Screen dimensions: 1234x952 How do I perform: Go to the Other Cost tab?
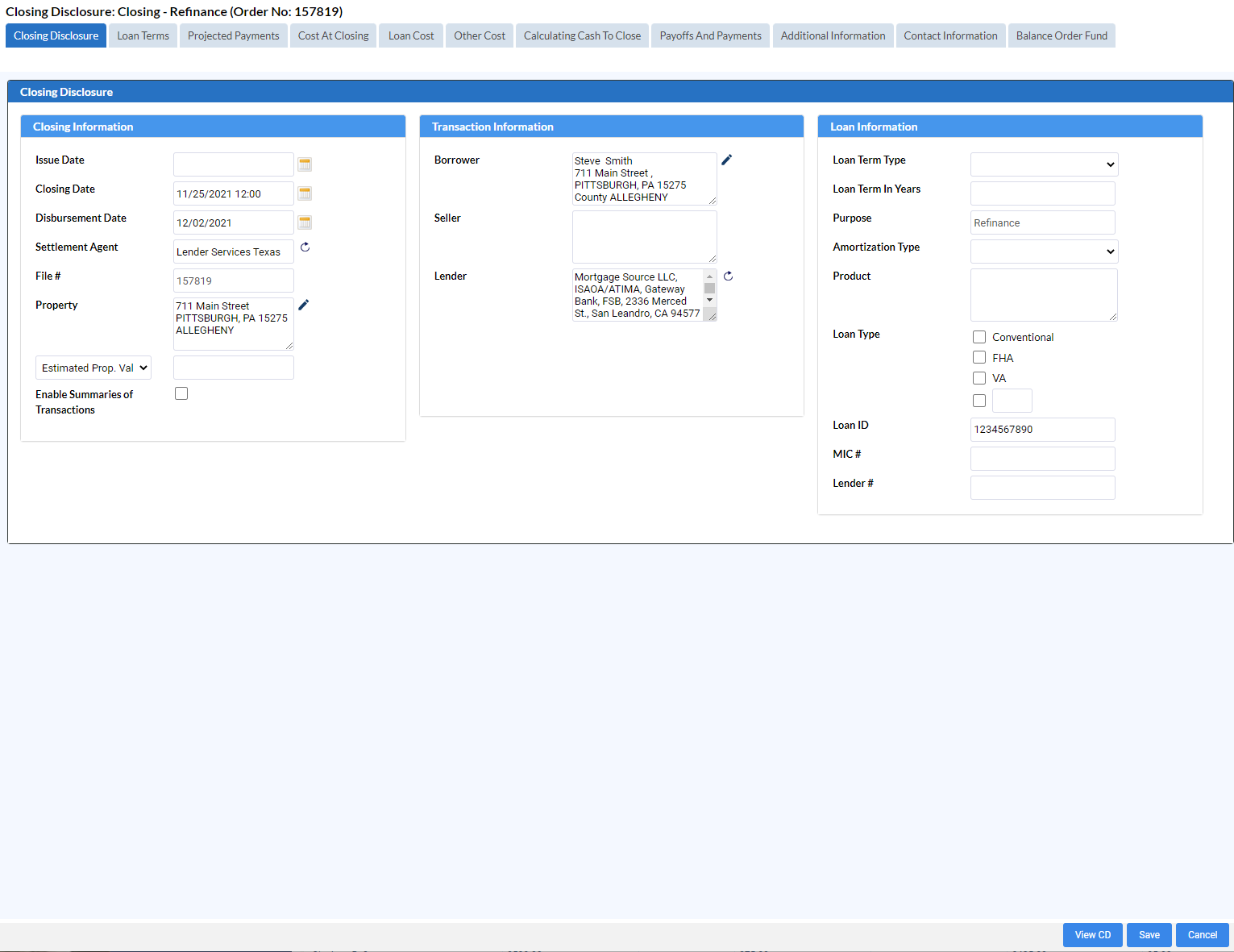pos(480,35)
